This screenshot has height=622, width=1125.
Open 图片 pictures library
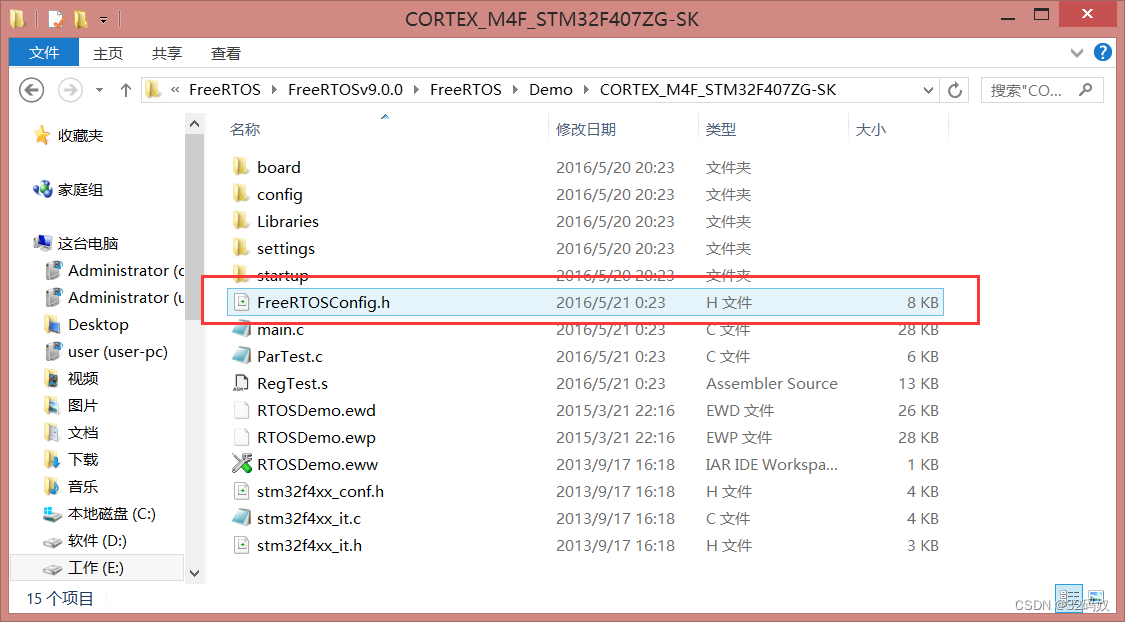pyautogui.click(x=83, y=405)
